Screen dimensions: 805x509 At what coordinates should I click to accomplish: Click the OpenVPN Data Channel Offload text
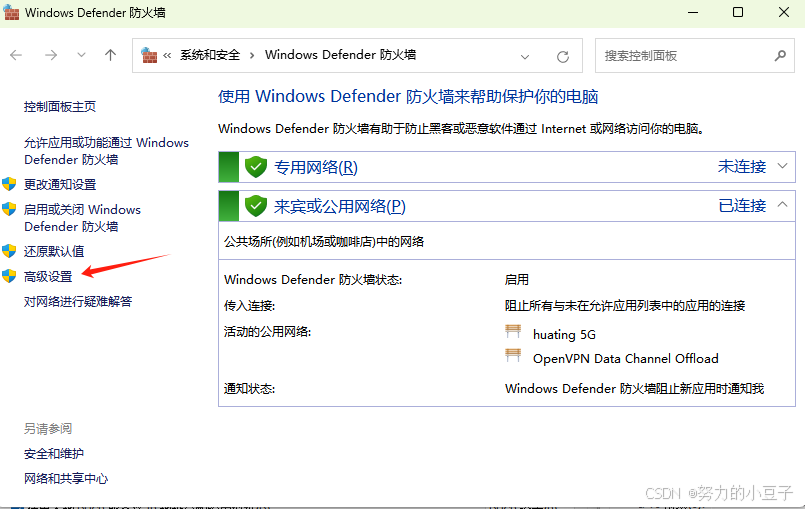625,359
